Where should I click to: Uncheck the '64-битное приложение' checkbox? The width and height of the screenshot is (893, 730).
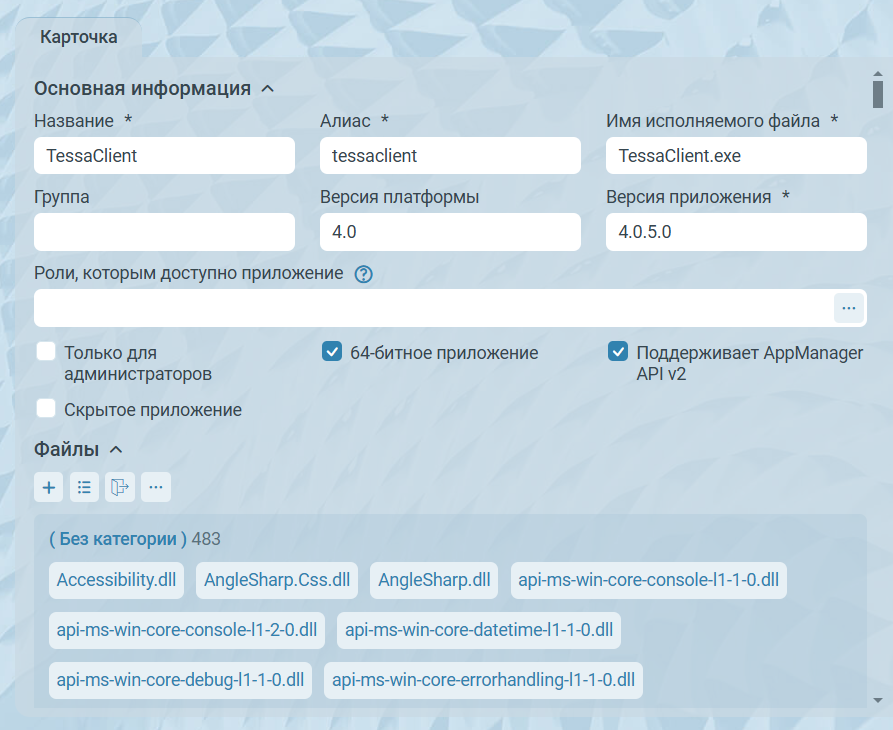pos(331,352)
